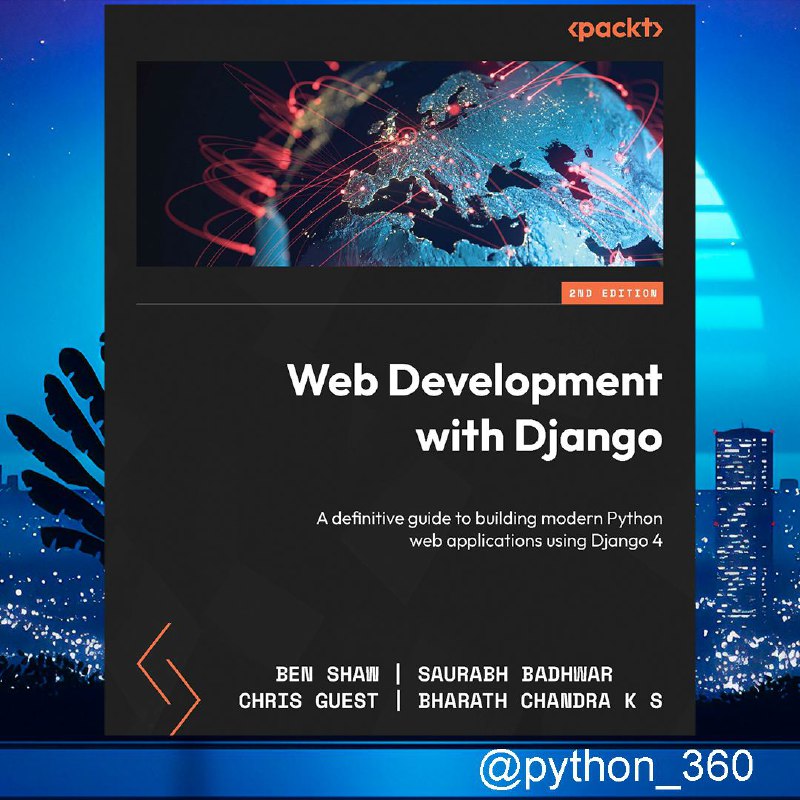The width and height of the screenshot is (800, 800).
Task: Click author name "BEN SHAW"
Action: (327, 674)
